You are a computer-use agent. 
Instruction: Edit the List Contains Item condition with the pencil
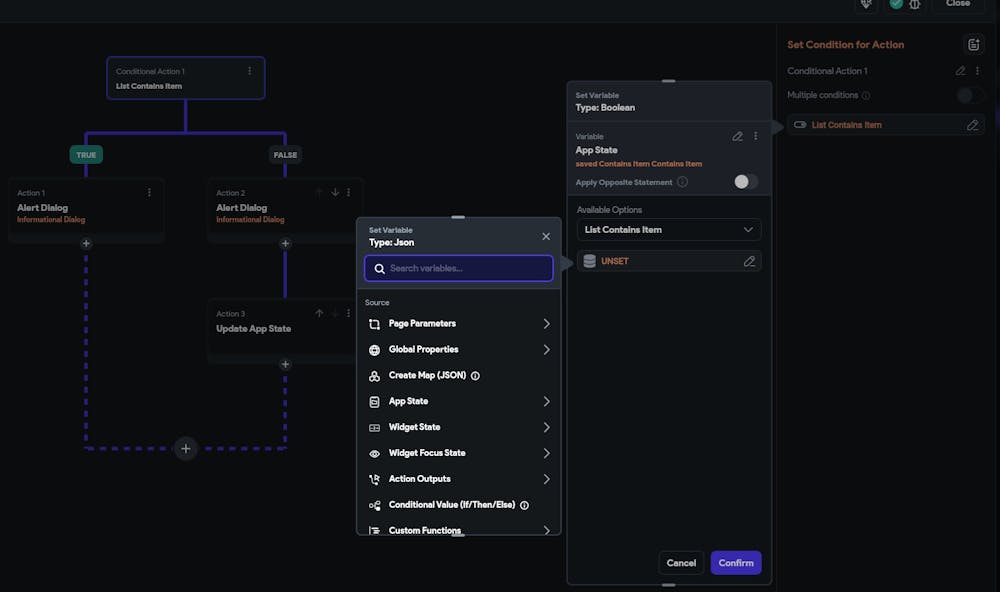point(972,125)
